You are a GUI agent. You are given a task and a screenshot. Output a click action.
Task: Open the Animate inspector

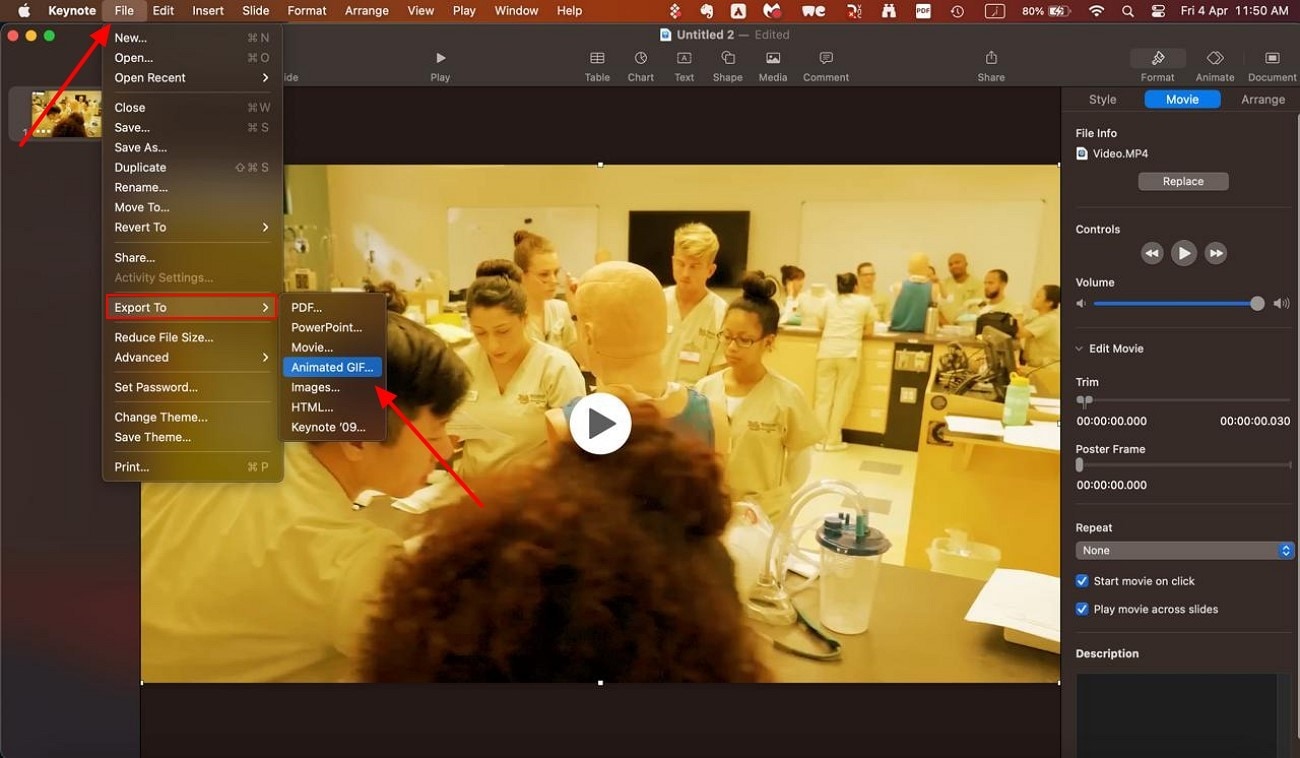tap(1215, 66)
